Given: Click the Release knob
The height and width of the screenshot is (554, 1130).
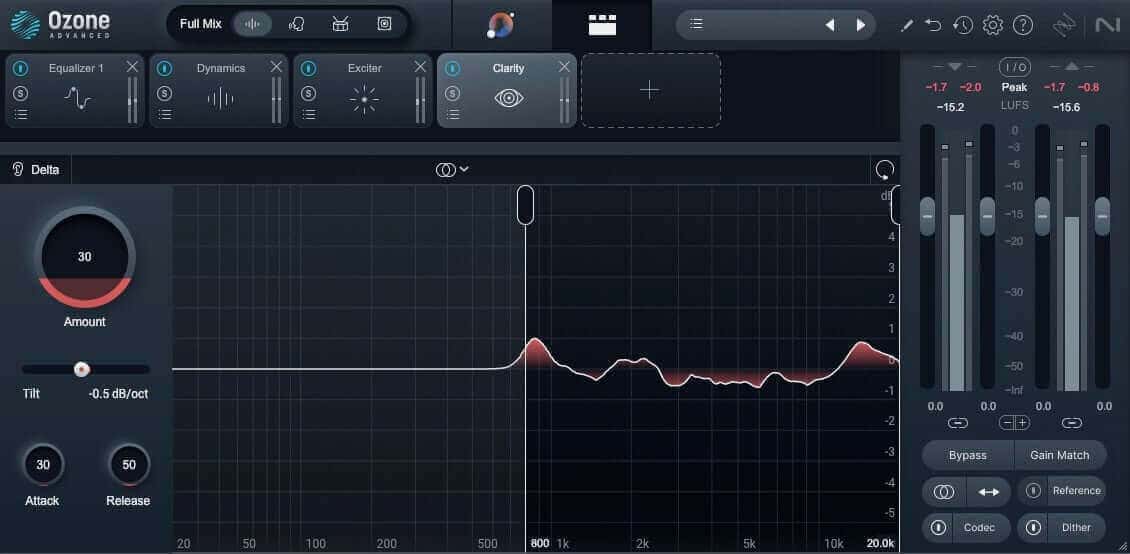Looking at the screenshot, I should tap(129, 465).
